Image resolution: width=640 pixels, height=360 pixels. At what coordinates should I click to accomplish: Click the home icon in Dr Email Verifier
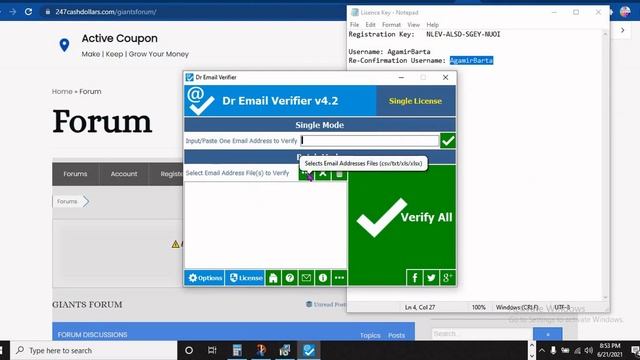pyautogui.click(x=273, y=278)
